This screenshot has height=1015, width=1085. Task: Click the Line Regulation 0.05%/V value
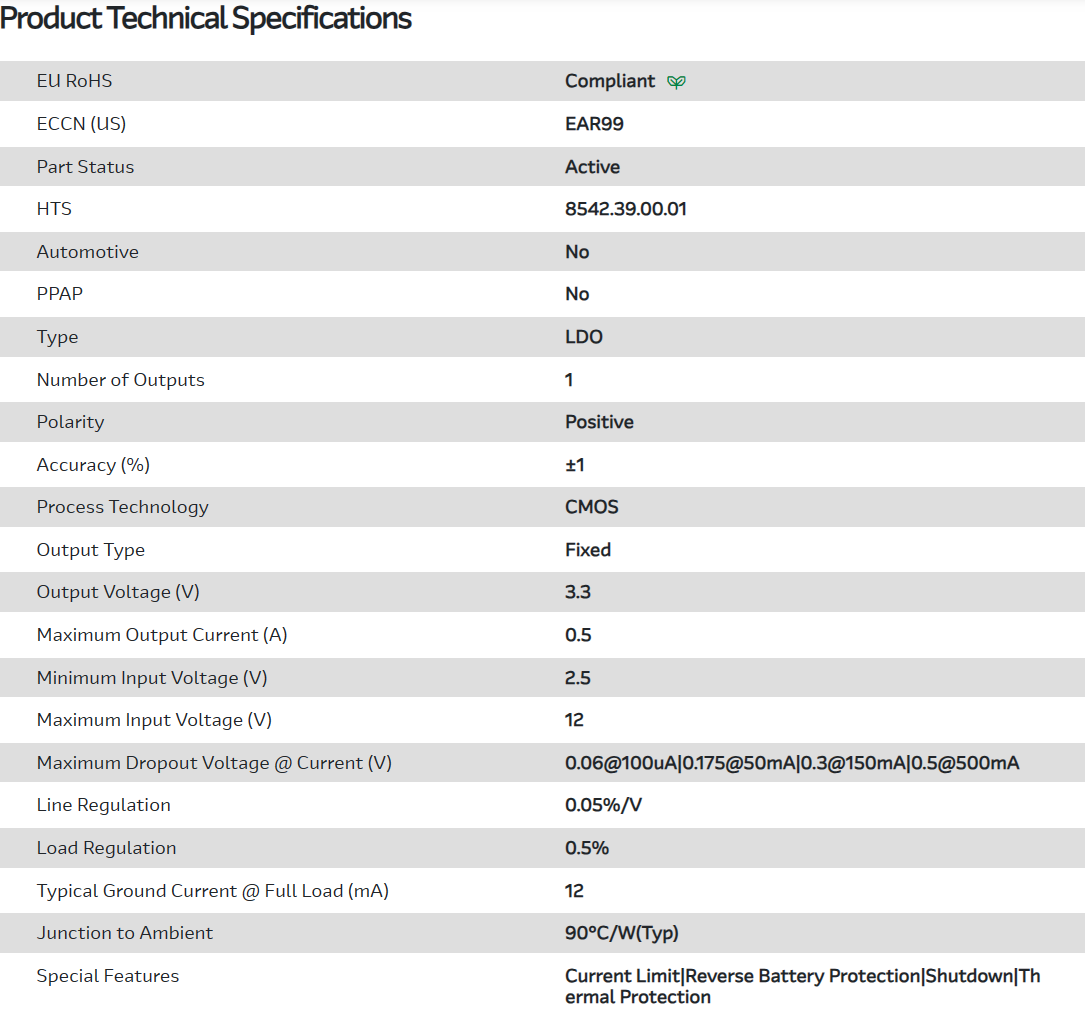click(x=603, y=805)
